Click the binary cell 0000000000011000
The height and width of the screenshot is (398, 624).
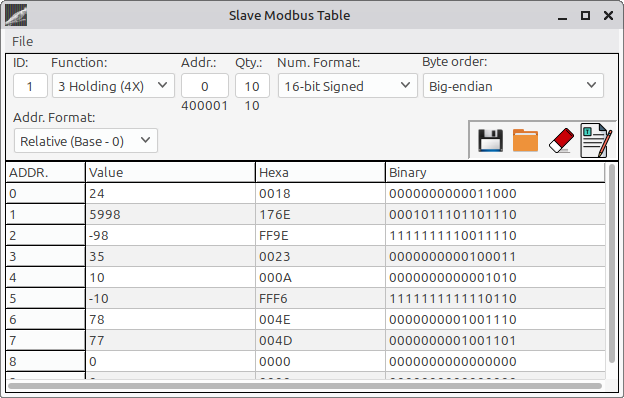495,193
